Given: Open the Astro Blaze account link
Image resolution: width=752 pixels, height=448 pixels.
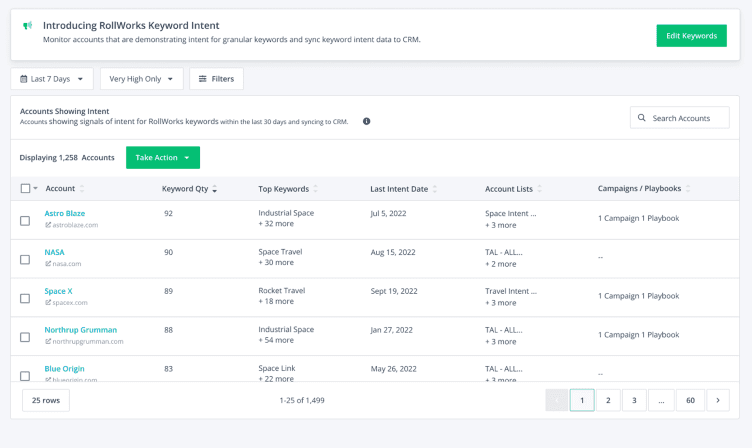Looking at the screenshot, I should pos(65,213).
